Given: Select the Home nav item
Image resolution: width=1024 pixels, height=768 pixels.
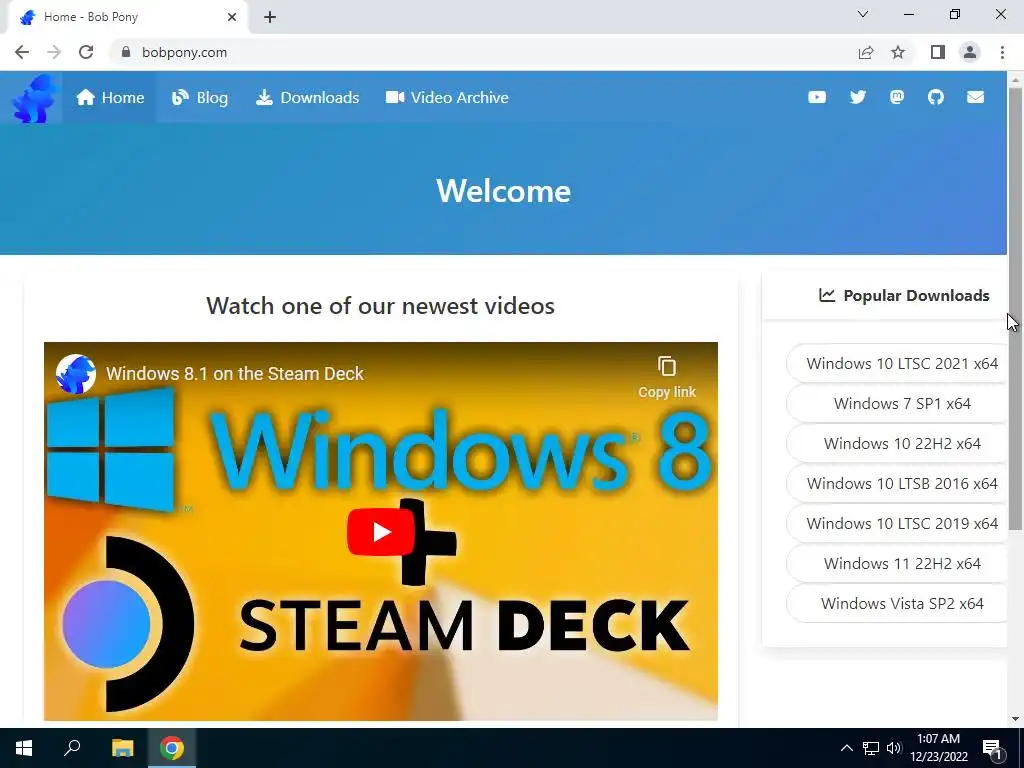Looking at the screenshot, I should coord(110,97).
